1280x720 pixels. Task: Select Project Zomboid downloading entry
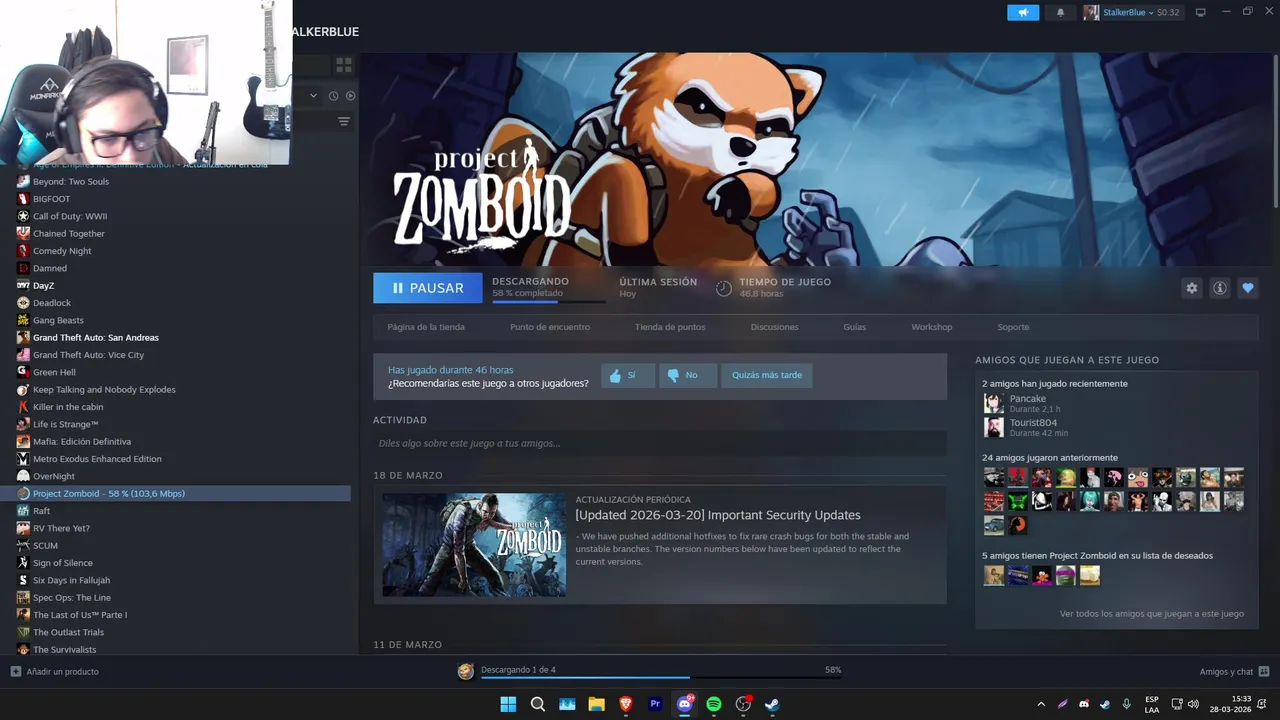click(176, 493)
